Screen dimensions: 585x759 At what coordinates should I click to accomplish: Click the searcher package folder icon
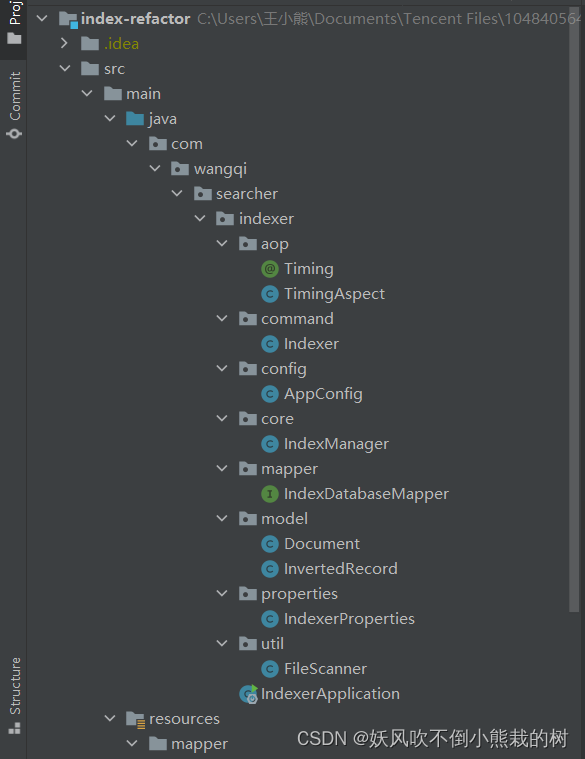[203, 194]
